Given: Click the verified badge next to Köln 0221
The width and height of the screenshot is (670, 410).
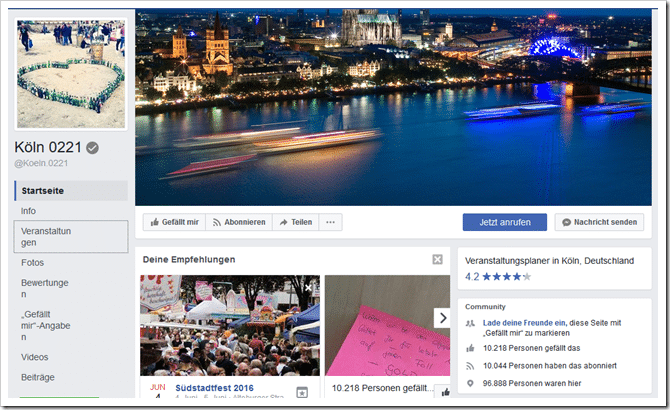Looking at the screenshot, I should point(92,148).
